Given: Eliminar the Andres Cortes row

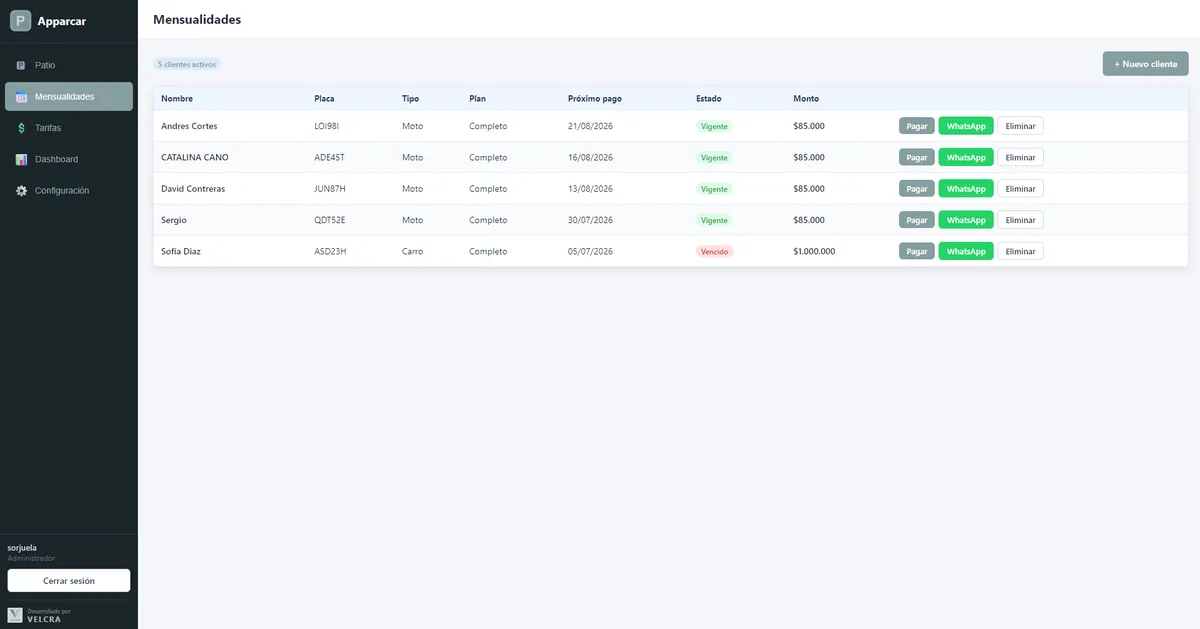Looking at the screenshot, I should (x=1020, y=126).
